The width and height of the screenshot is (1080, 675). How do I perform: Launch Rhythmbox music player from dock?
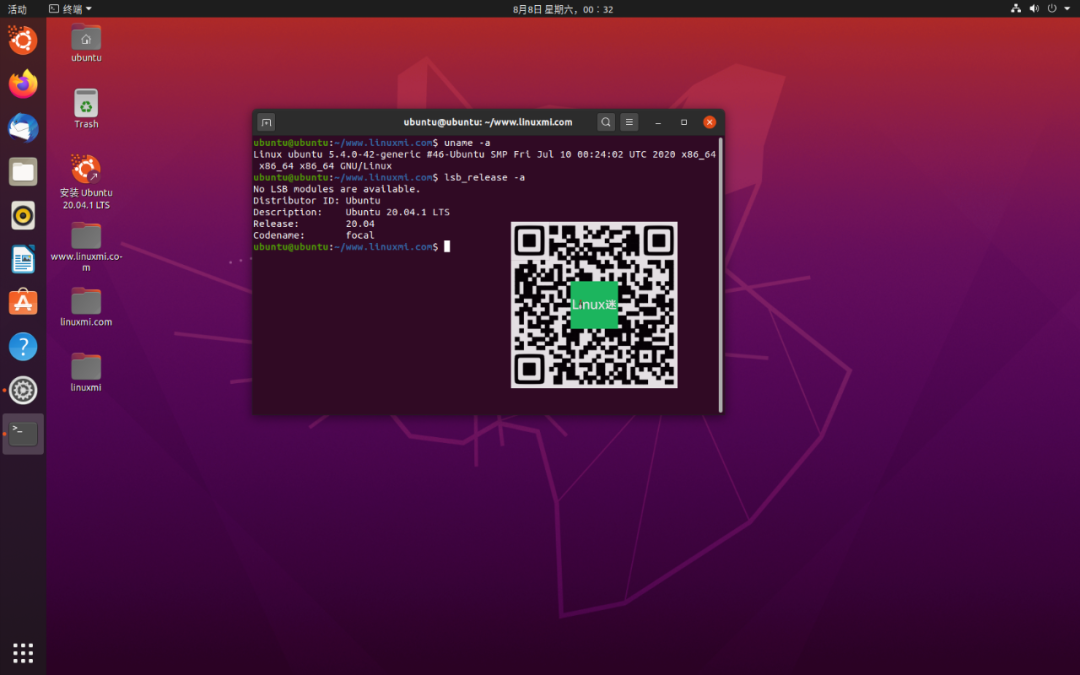pos(23,216)
